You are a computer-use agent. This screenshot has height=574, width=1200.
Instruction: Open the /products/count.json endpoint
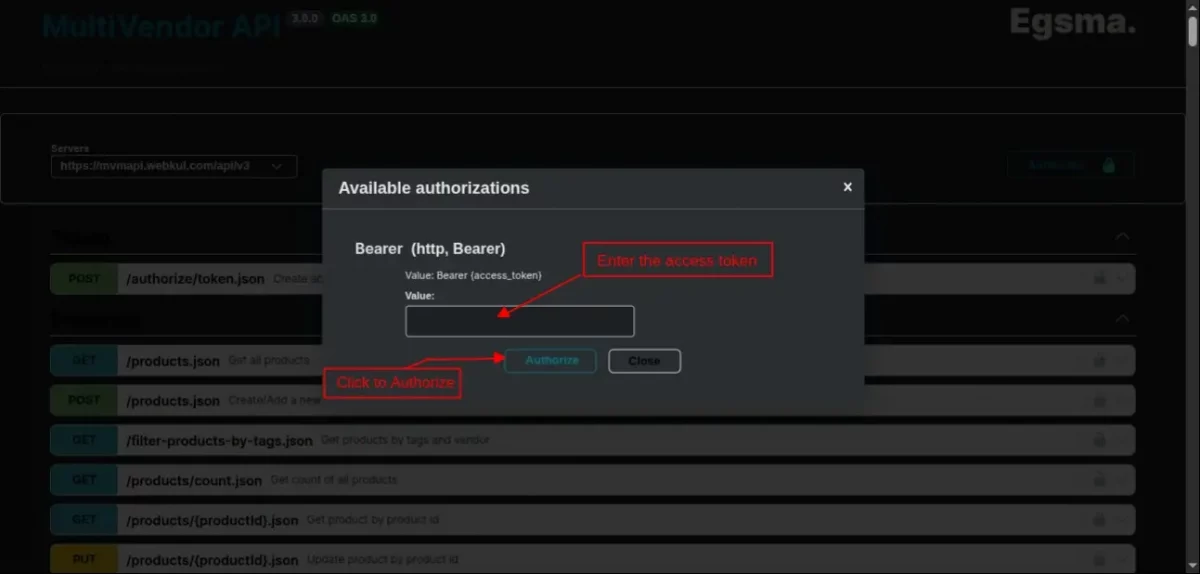click(x=194, y=480)
